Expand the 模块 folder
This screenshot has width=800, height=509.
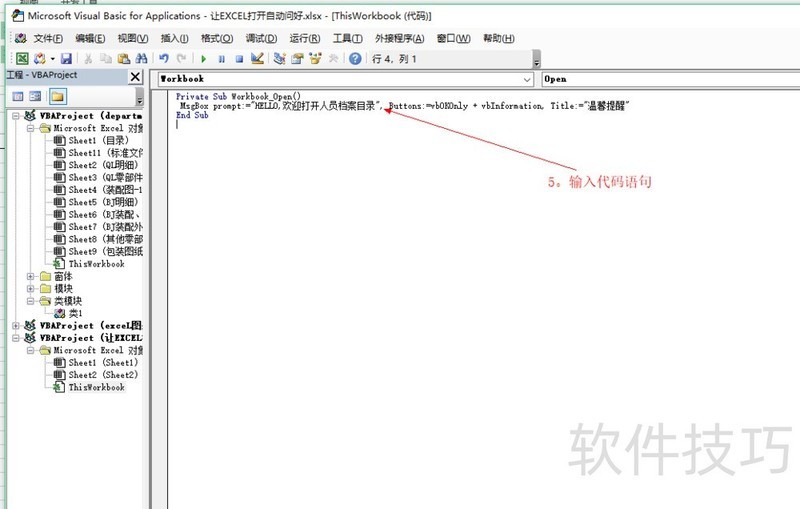click(x=31, y=289)
